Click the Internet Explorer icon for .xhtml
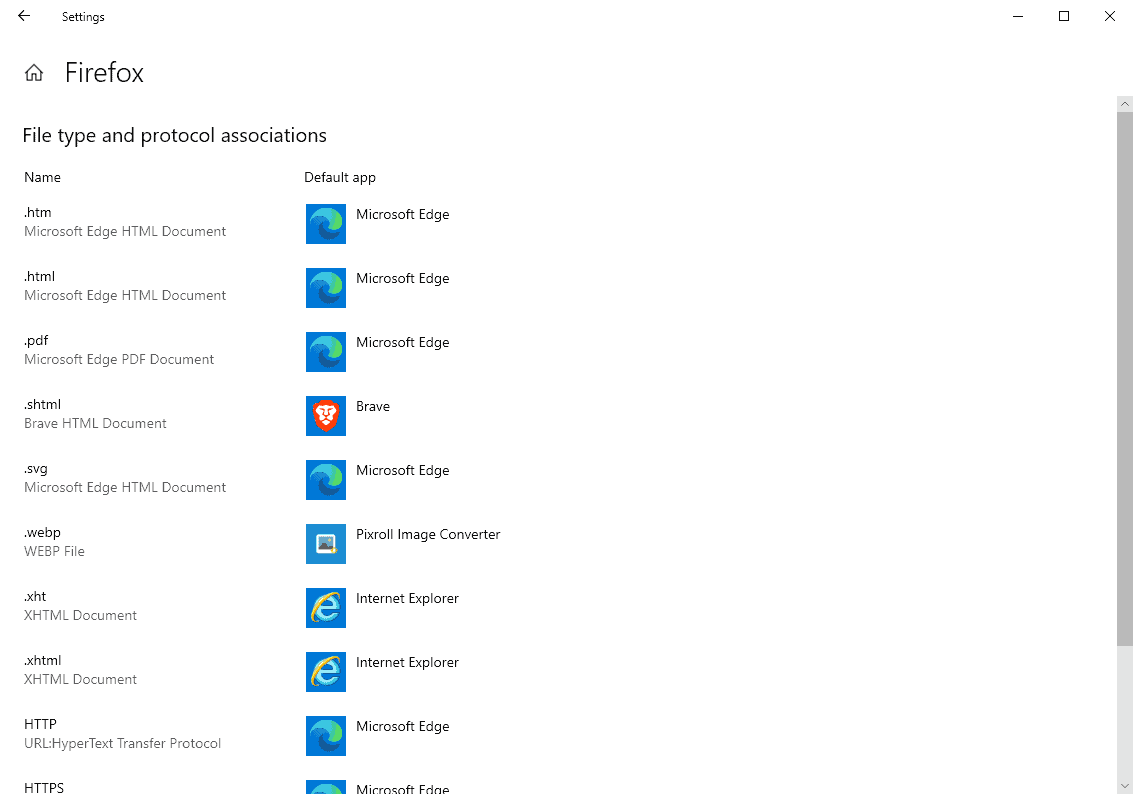This screenshot has width=1133, height=794. click(x=326, y=672)
